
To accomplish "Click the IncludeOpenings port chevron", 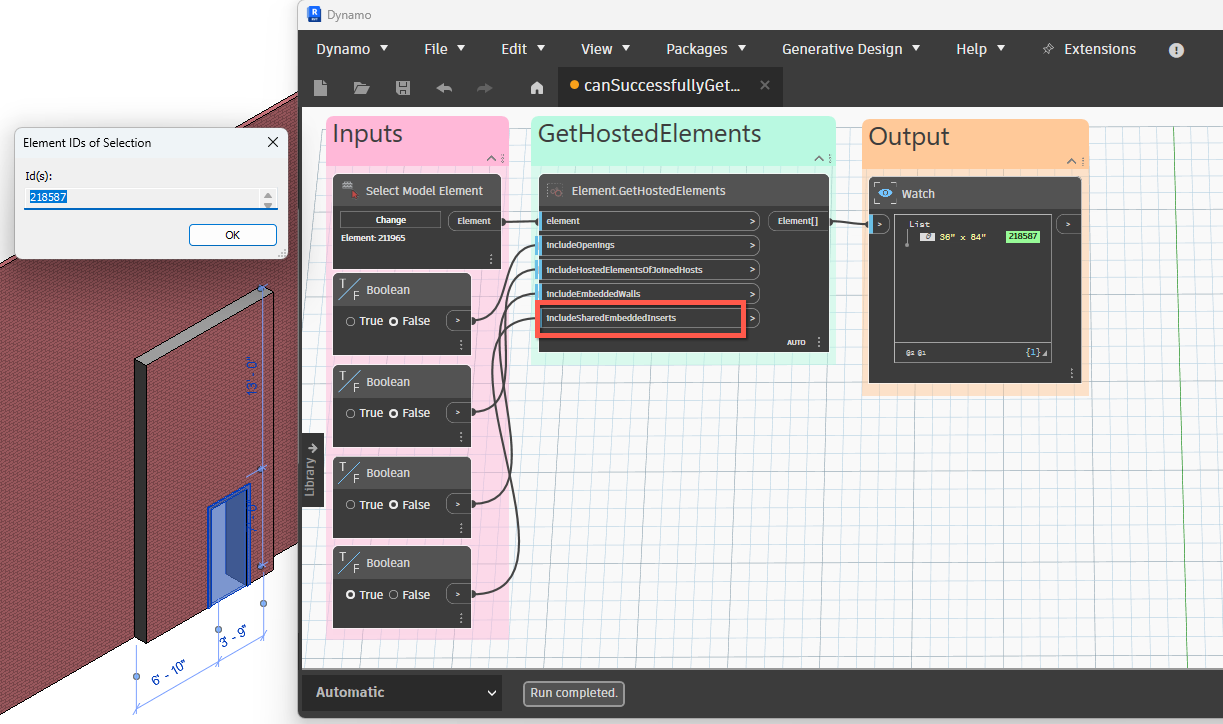I will pyautogui.click(x=752, y=245).
